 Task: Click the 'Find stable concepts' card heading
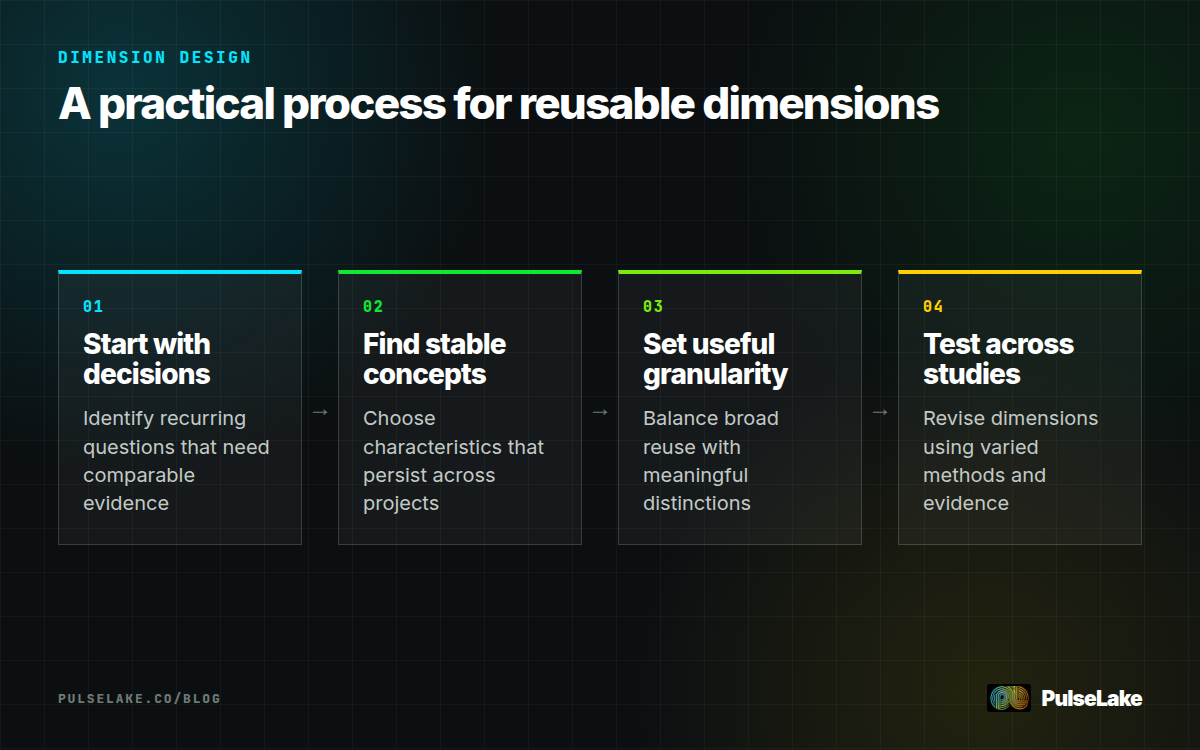[435, 359]
